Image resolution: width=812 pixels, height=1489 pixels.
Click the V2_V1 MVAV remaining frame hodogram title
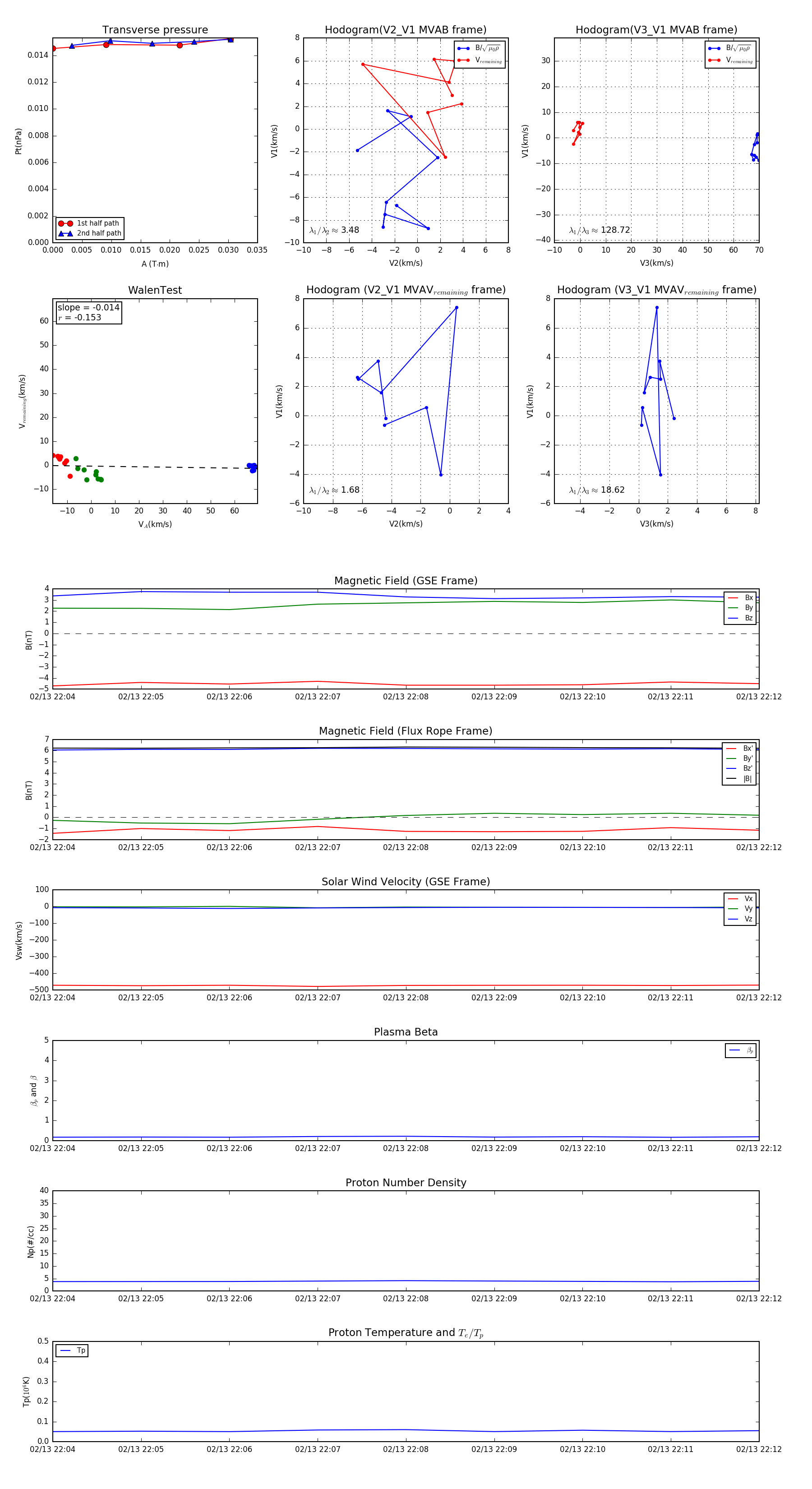point(406,290)
